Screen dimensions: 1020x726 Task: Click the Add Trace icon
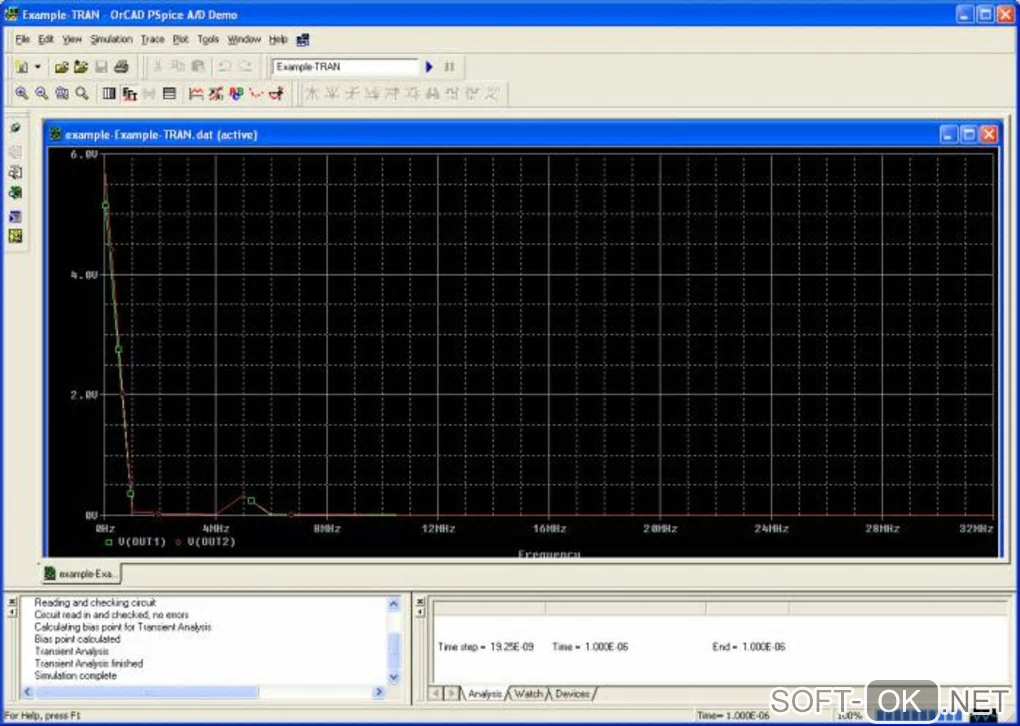click(x=196, y=94)
